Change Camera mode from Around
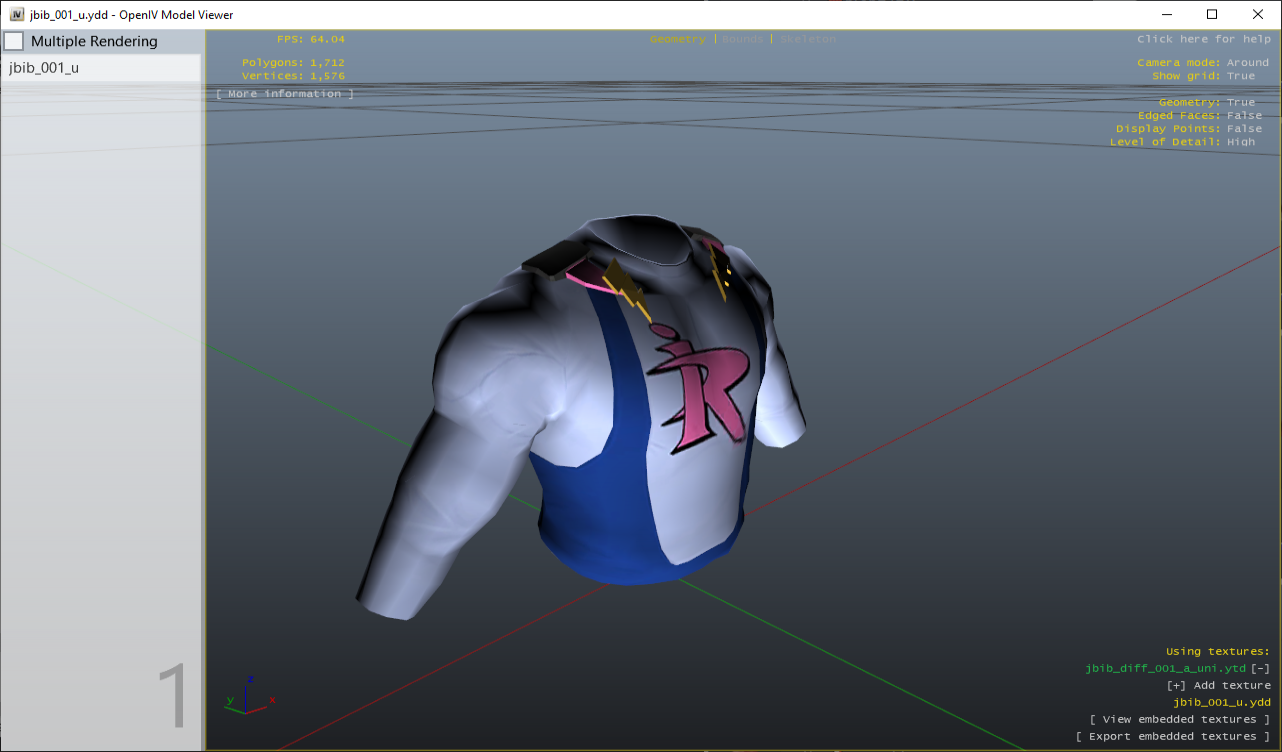 (1247, 63)
